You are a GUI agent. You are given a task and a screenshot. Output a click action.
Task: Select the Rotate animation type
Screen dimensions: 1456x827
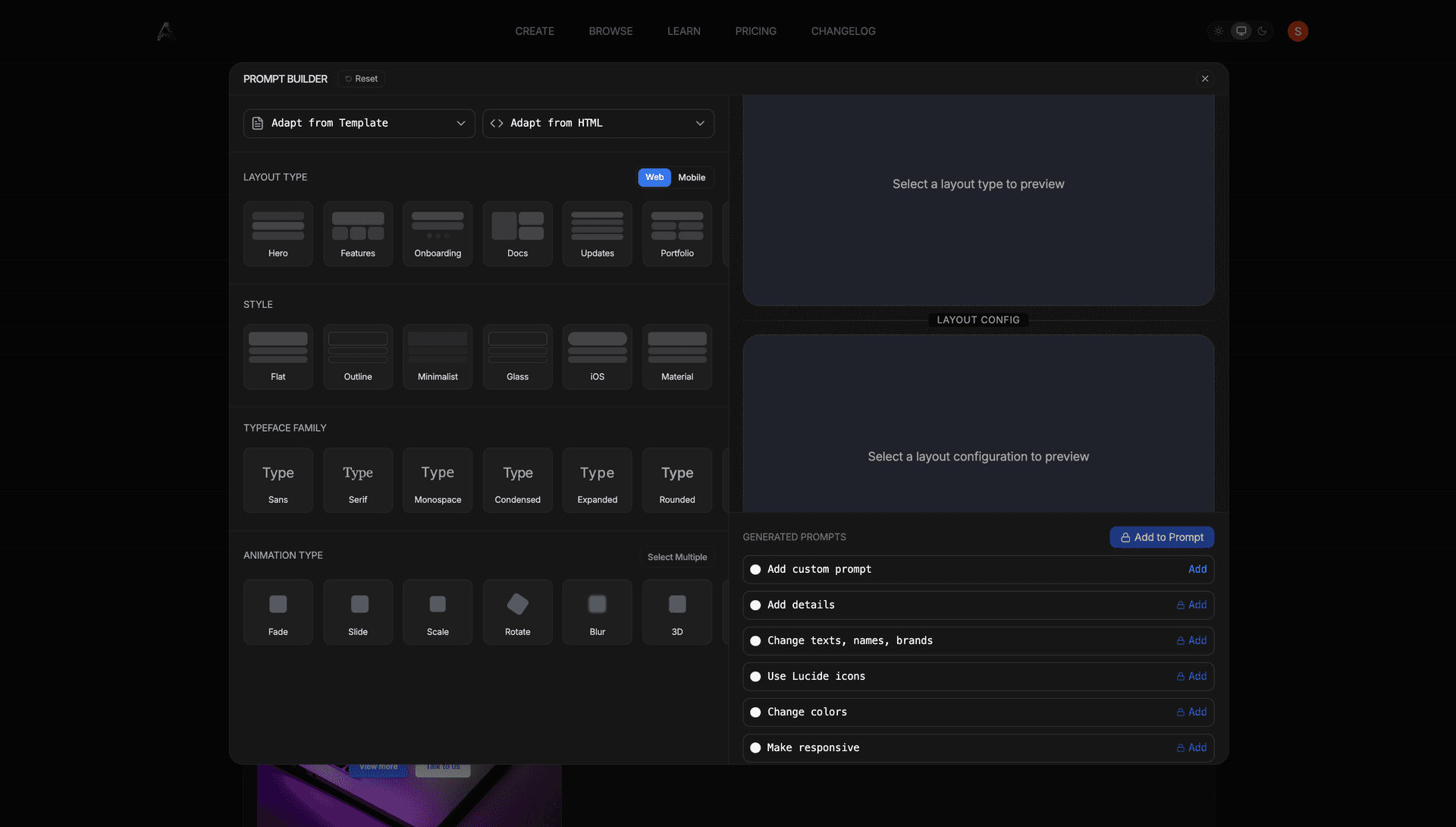(517, 612)
